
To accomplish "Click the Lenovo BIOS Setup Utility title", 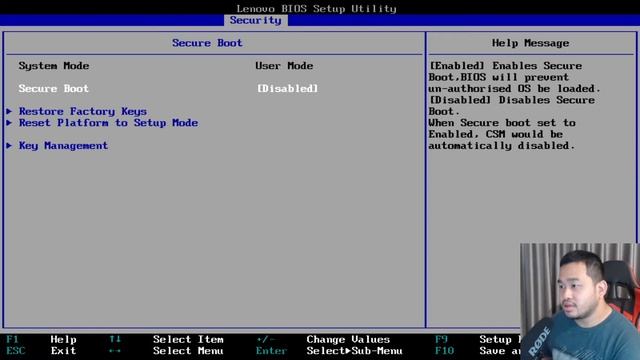I will [316, 9].
